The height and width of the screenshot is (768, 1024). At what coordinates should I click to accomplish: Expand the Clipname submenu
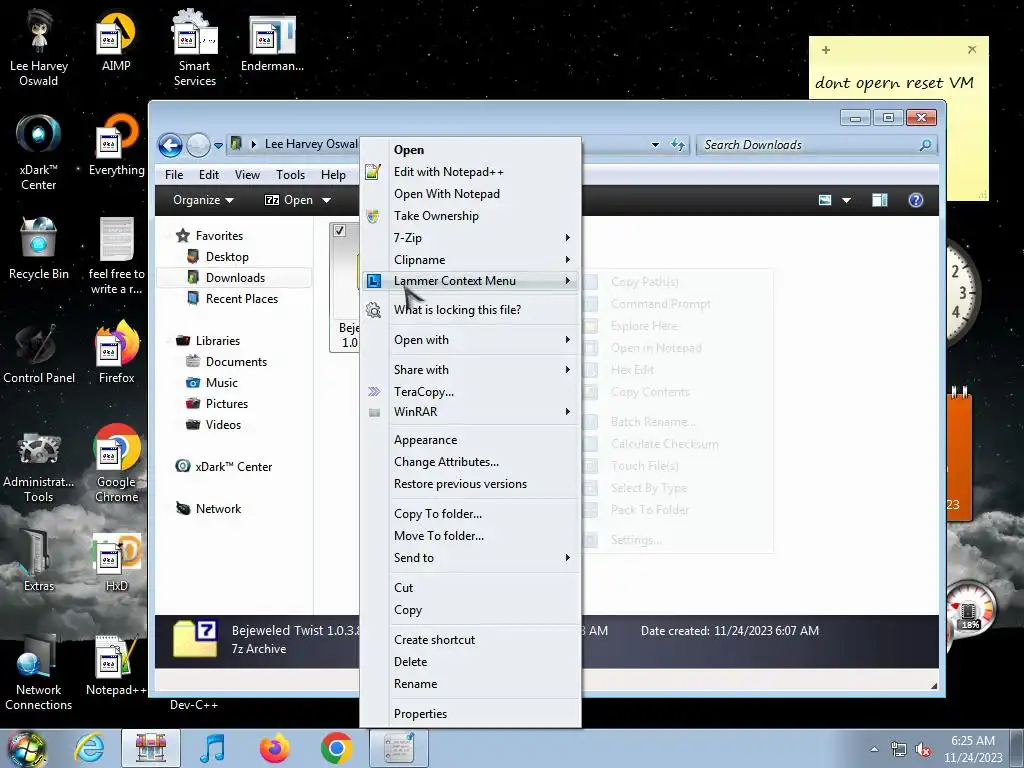[x=470, y=259]
